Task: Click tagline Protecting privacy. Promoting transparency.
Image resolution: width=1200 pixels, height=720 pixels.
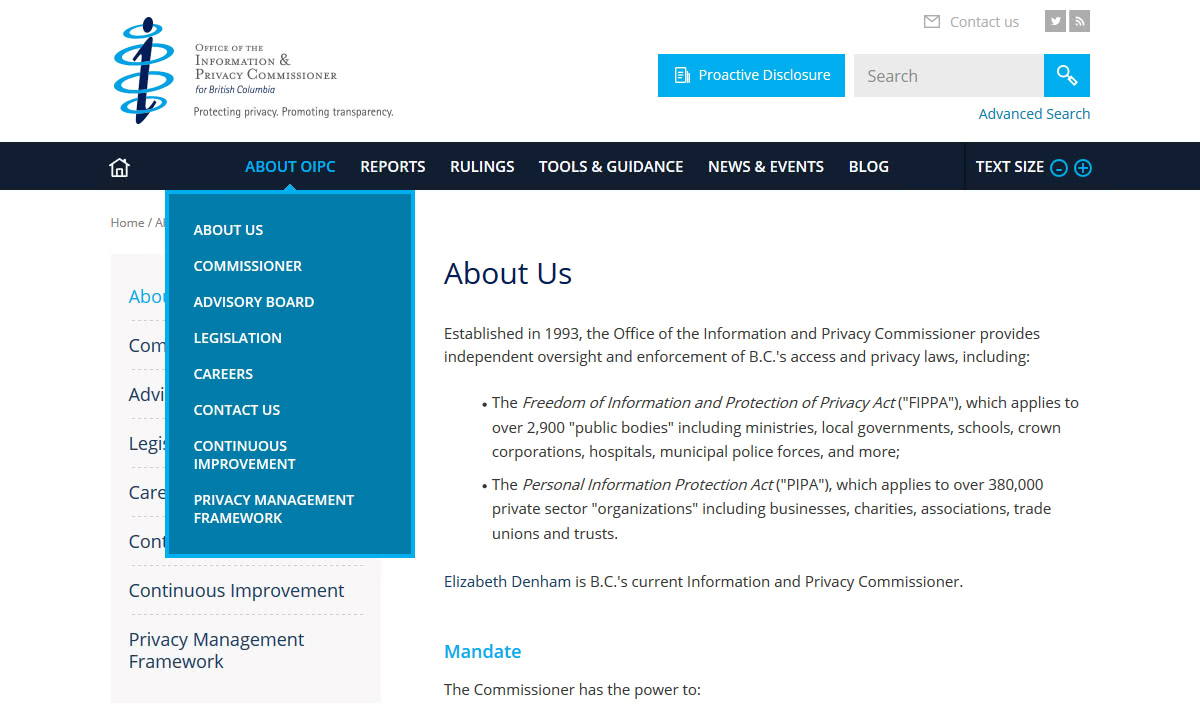Action: point(293,112)
